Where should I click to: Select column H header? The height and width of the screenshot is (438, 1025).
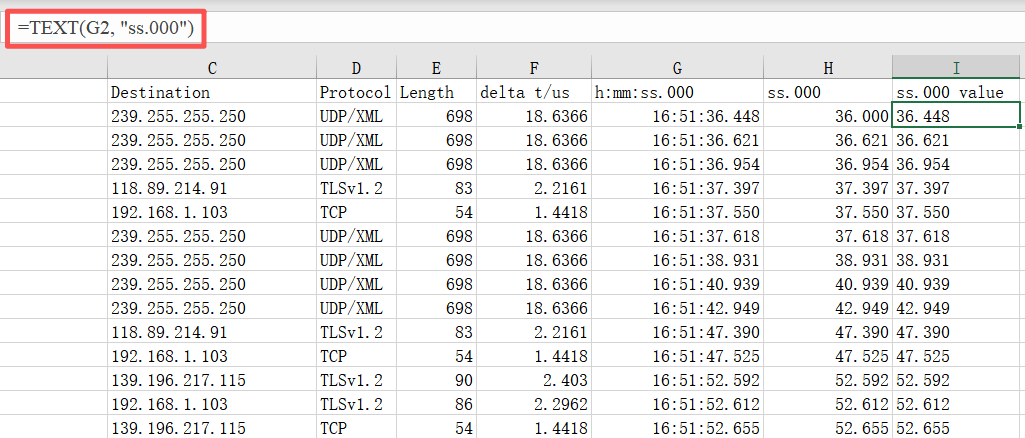(x=828, y=68)
